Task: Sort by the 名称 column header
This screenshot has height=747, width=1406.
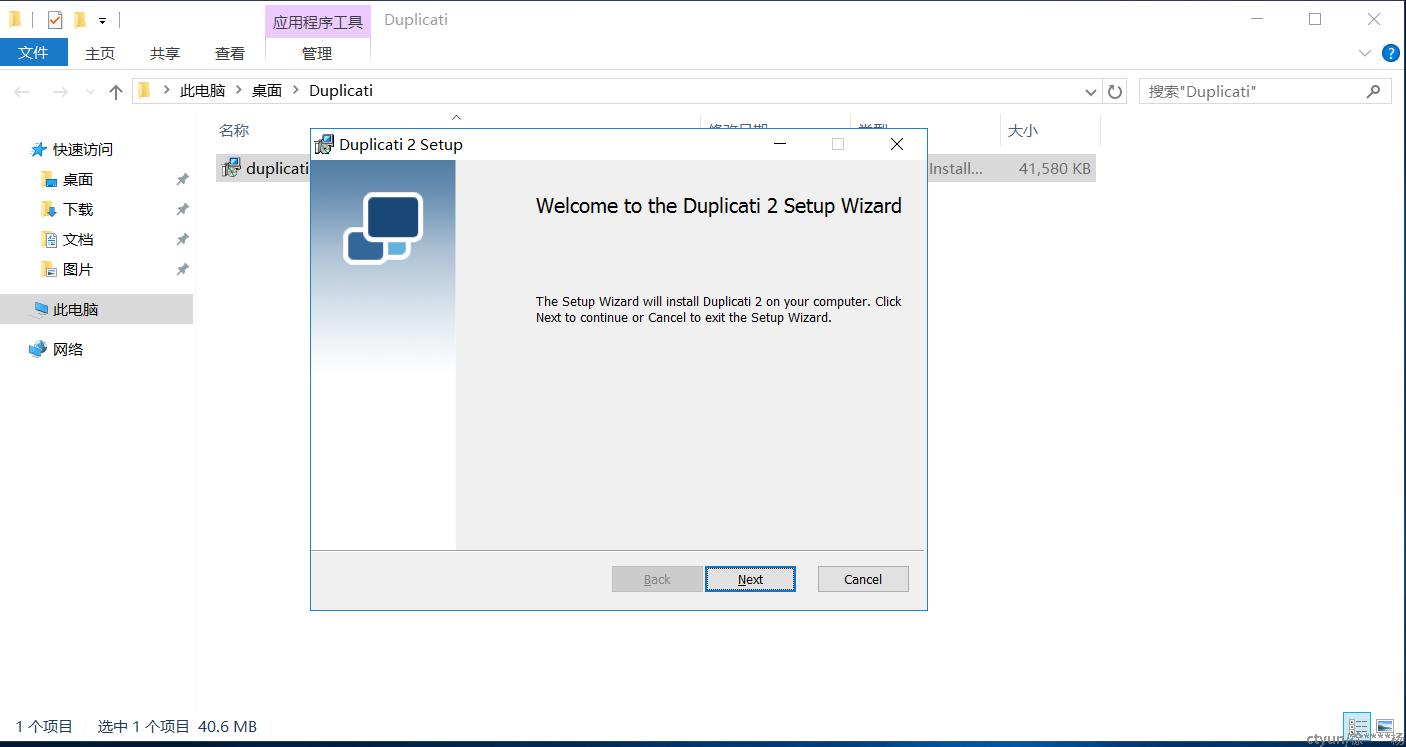Action: 234,130
